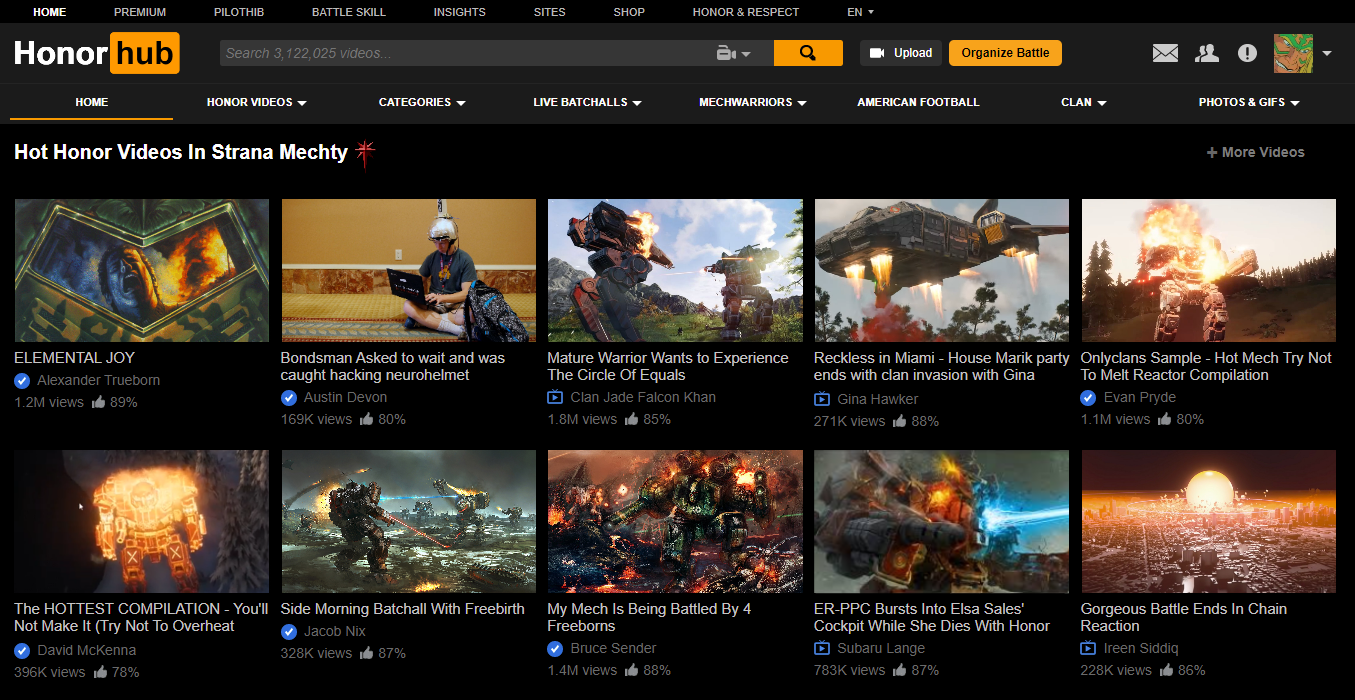Open the Bondsman neurohelmet video thumbnail

point(408,270)
